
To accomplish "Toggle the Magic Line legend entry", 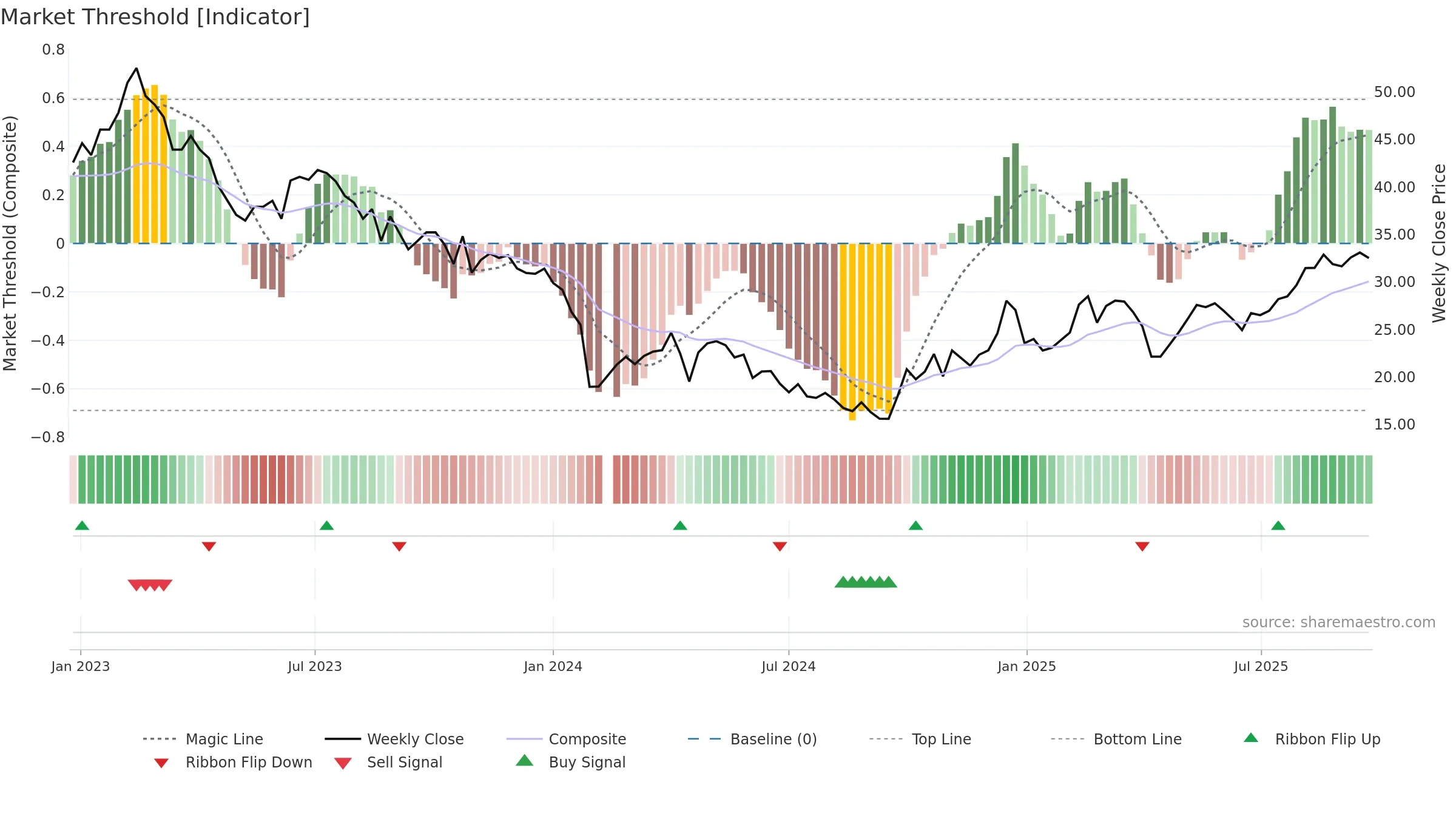I will (203, 739).
